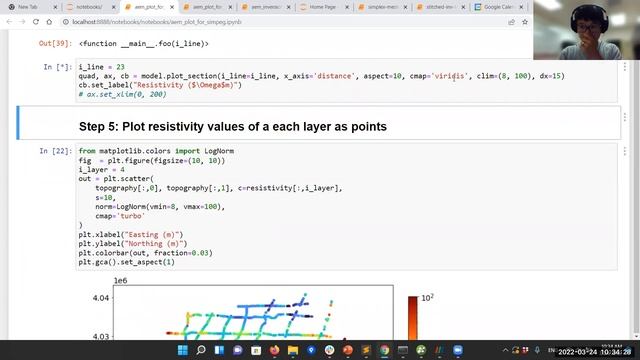640x360 pixels.
Task: Open the blue map pin taskbar app
Action: pyautogui.click(x=311, y=350)
